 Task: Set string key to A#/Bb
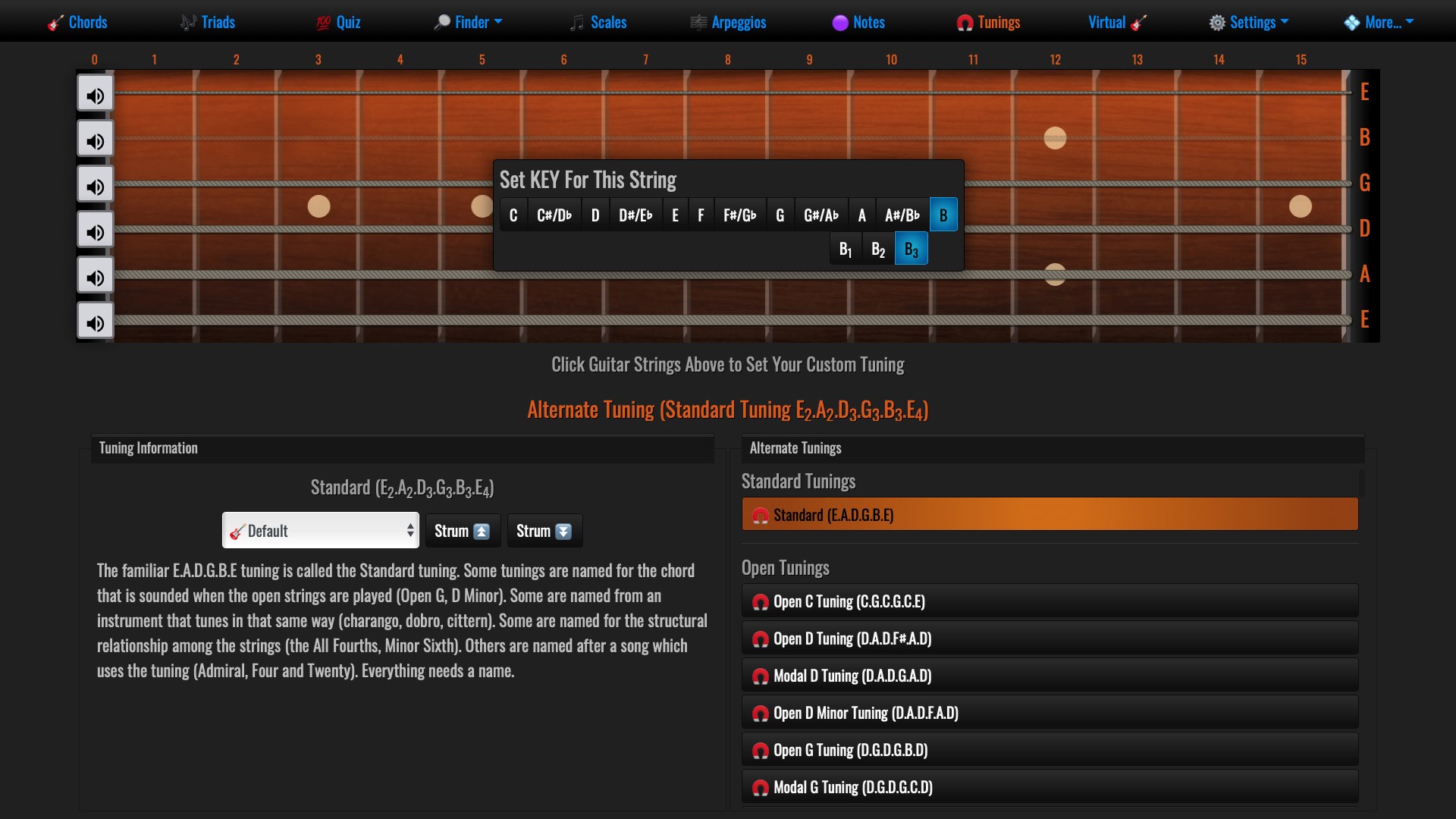point(902,215)
